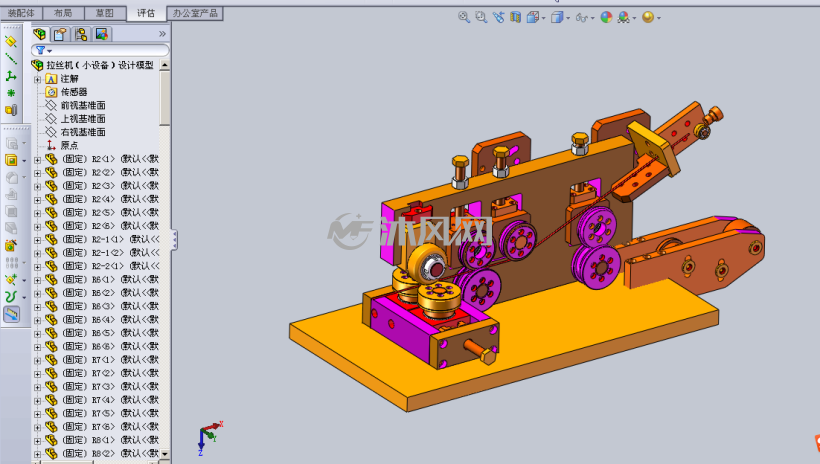Click the Apply Scene icon
The image size is (820, 464).
[x=623, y=17]
